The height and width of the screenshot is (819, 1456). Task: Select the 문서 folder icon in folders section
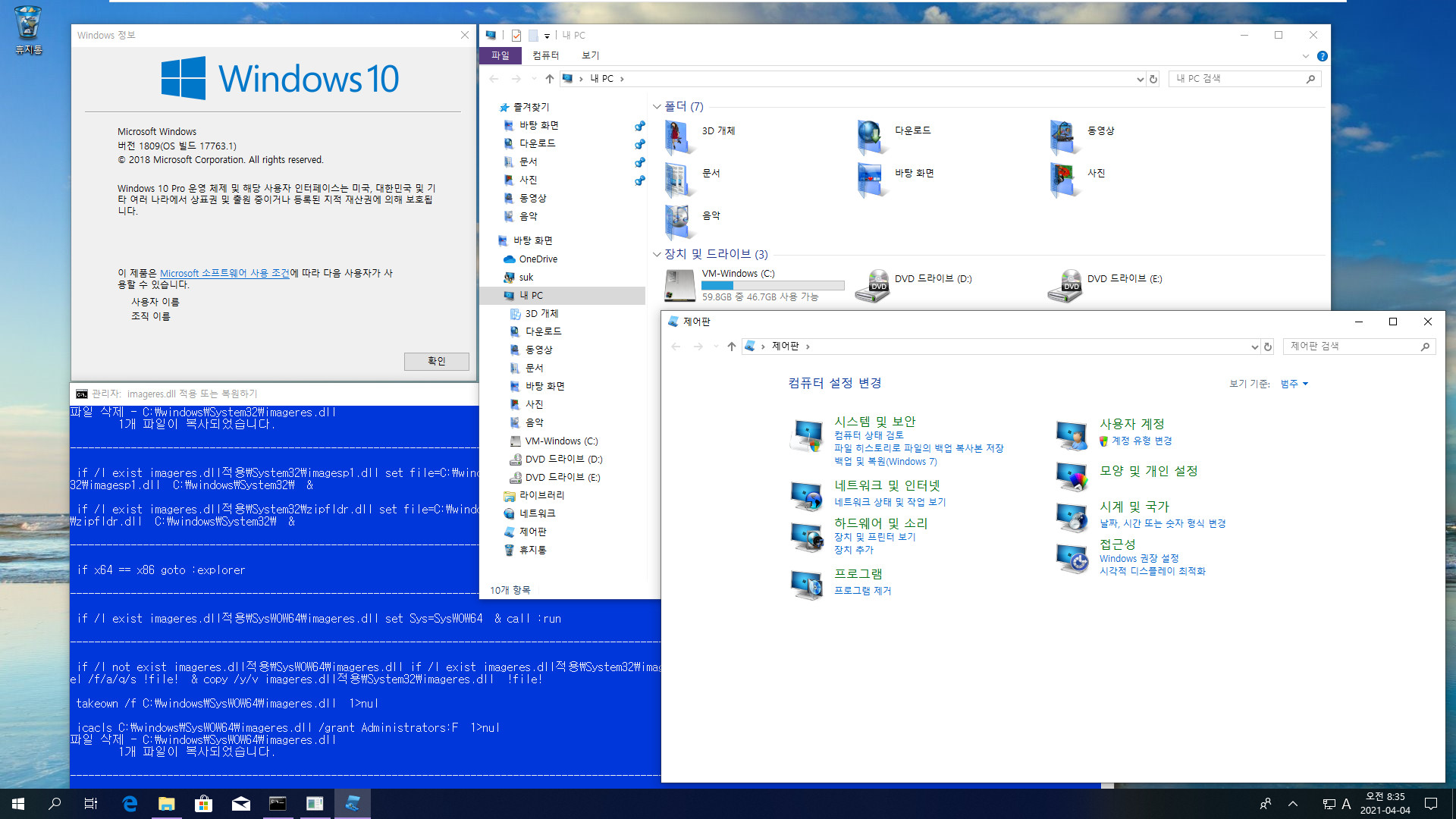679,180
